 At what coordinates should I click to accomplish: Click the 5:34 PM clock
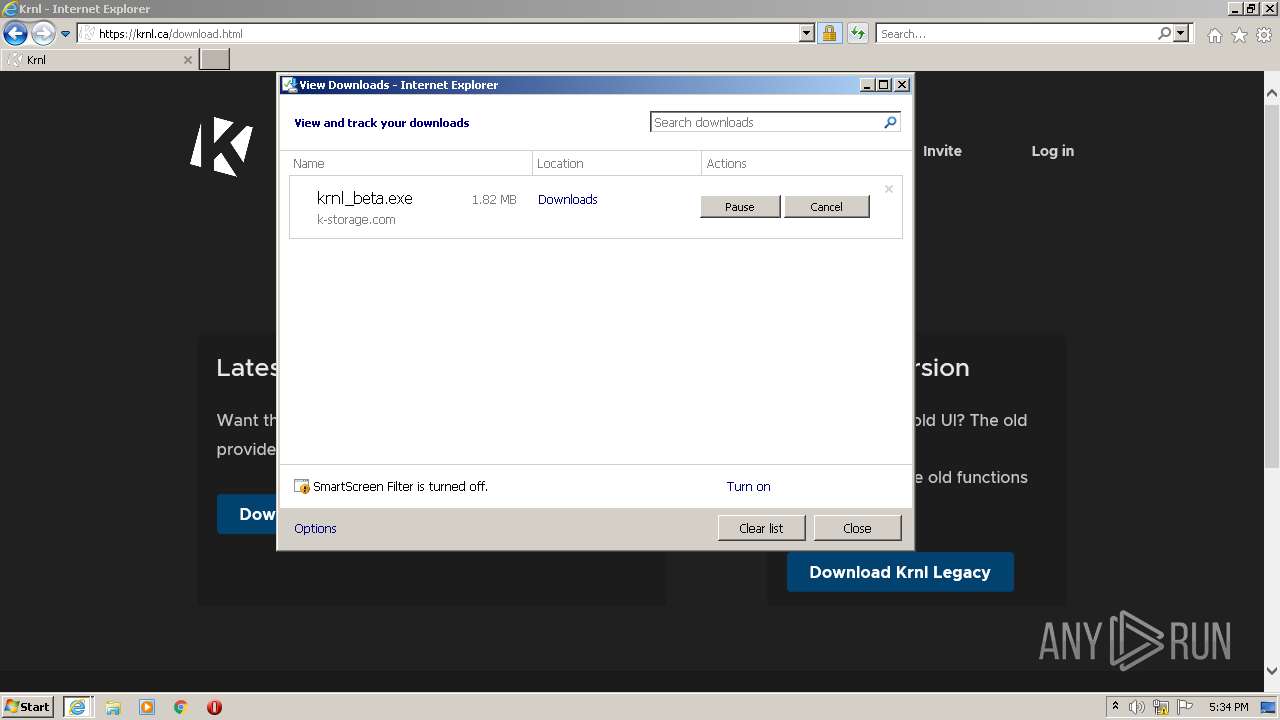1228,707
